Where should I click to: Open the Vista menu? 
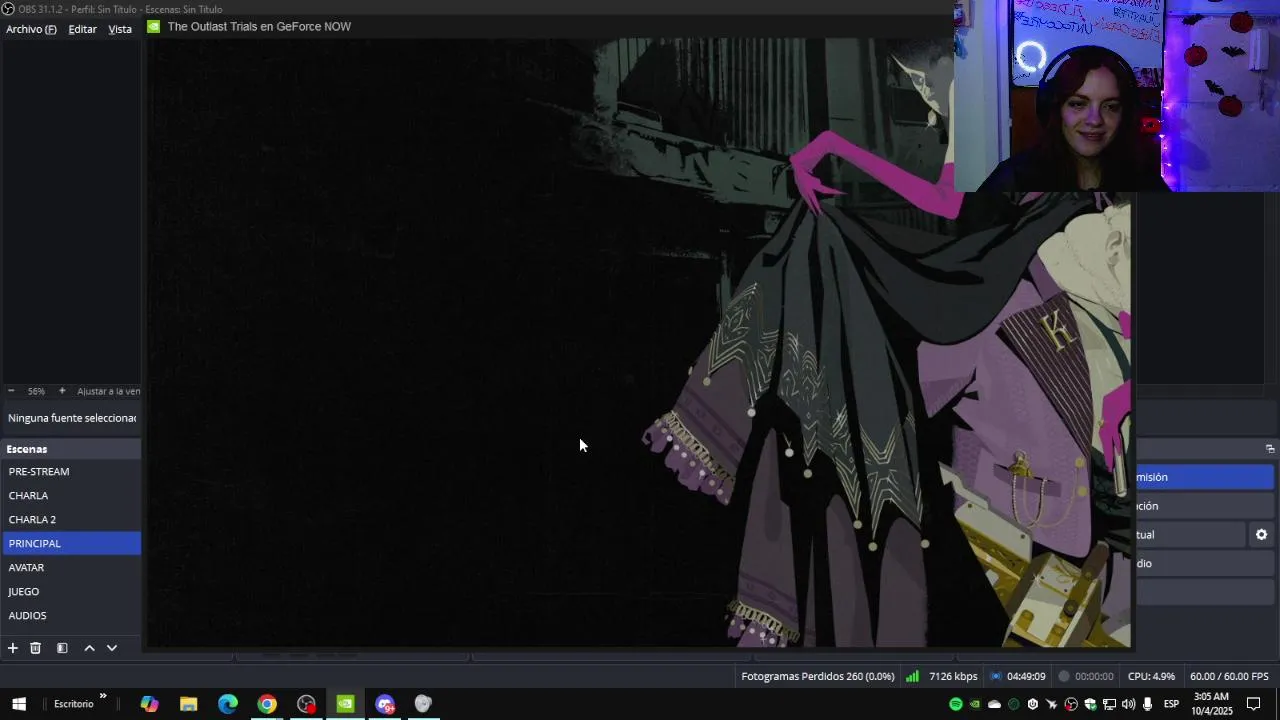[x=120, y=29]
